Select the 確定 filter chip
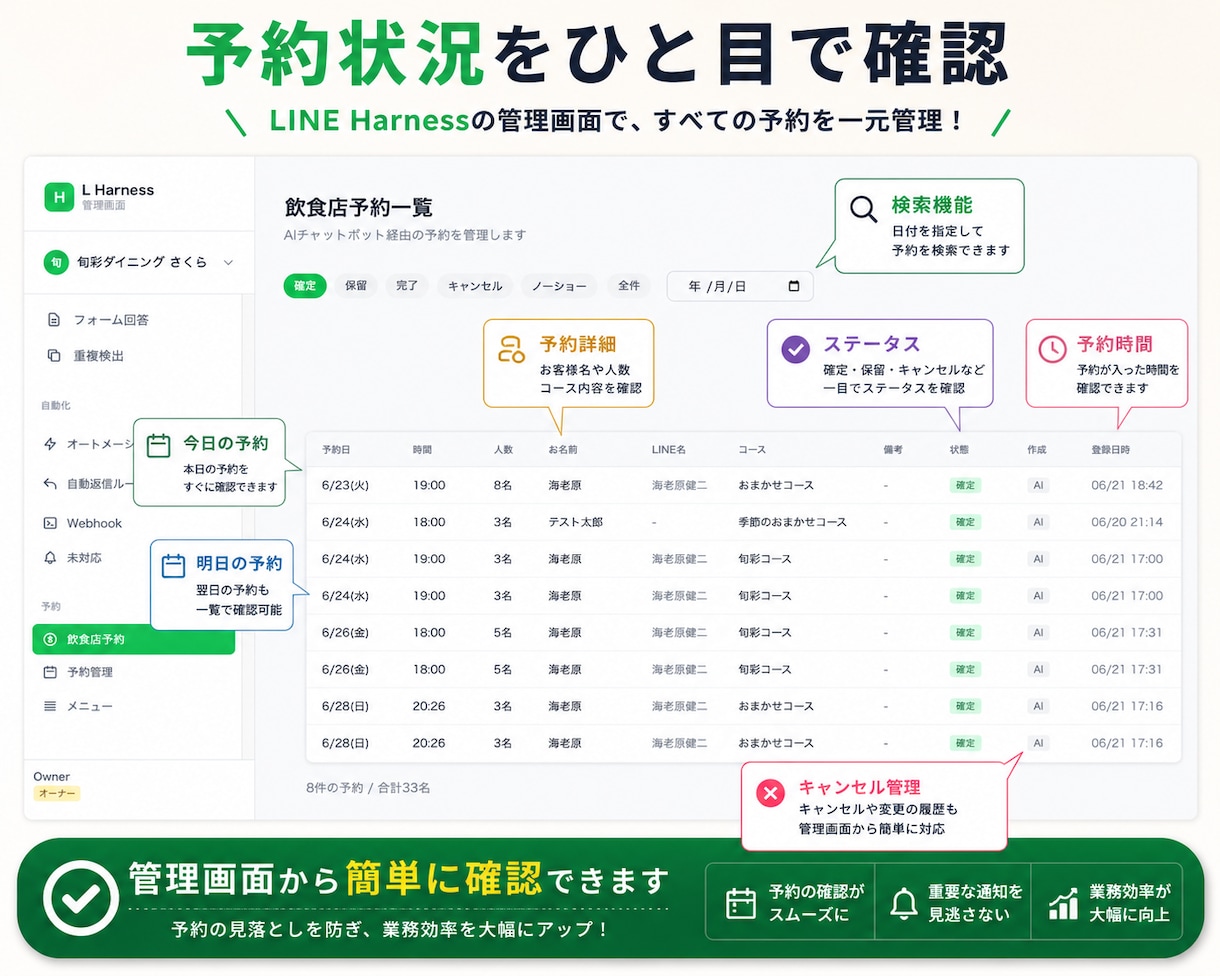This screenshot has width=1220, height=976. click(305, 286)
